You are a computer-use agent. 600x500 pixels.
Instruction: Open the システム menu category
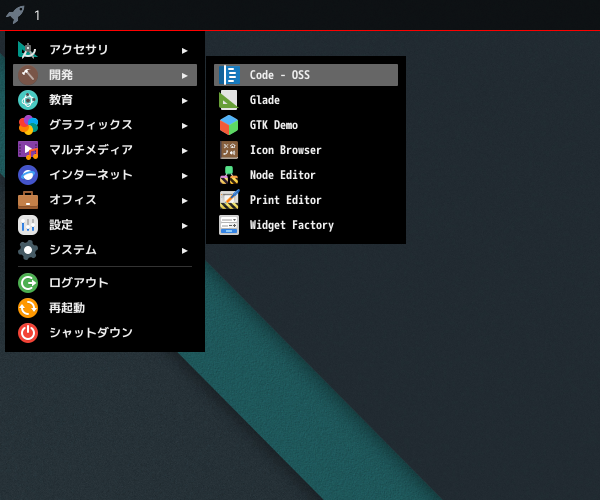(105, 250)
